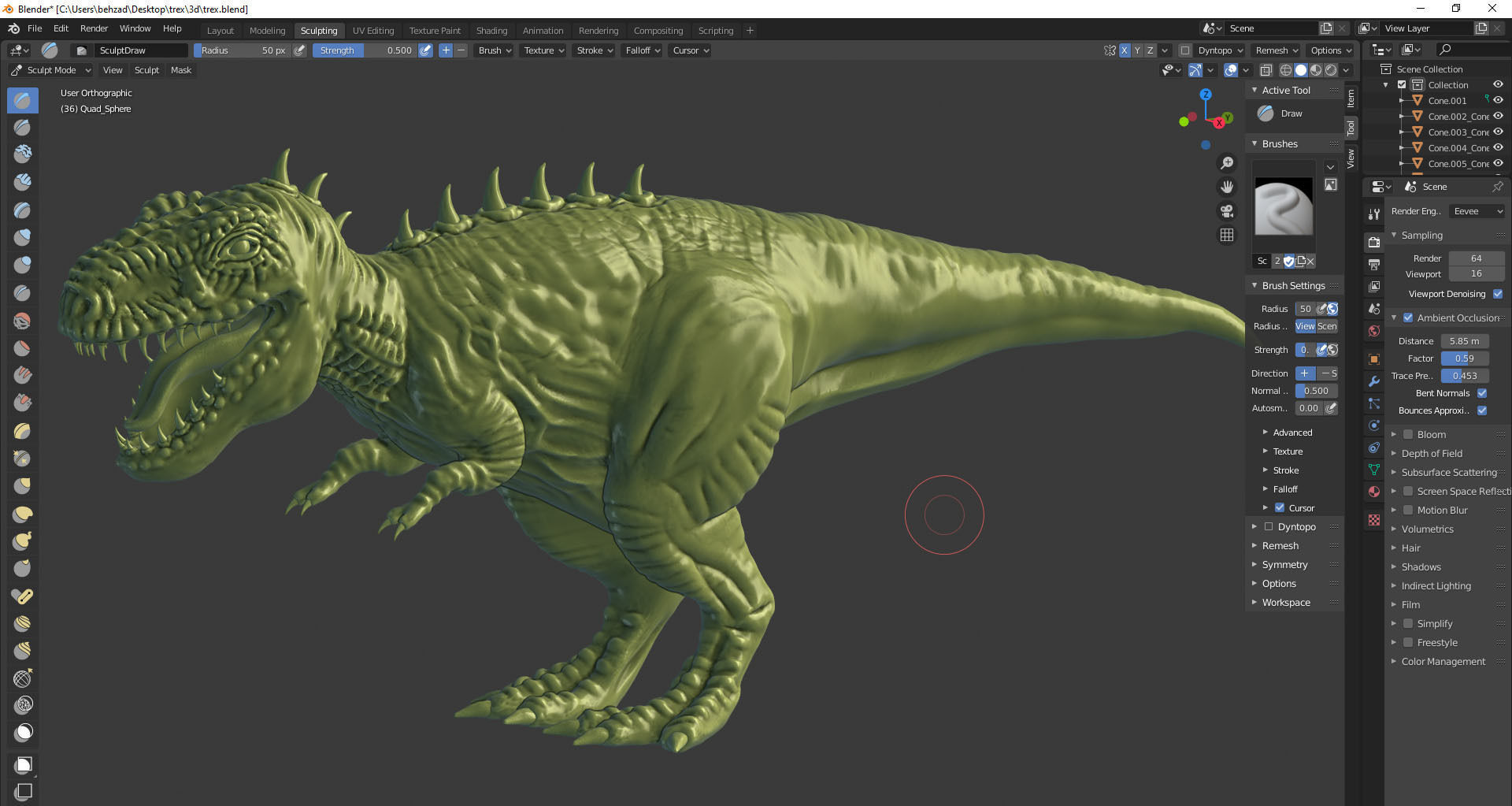Switch viewport to Wireframe shading
Screen dimensions: 1512x806
[1286, 70]
